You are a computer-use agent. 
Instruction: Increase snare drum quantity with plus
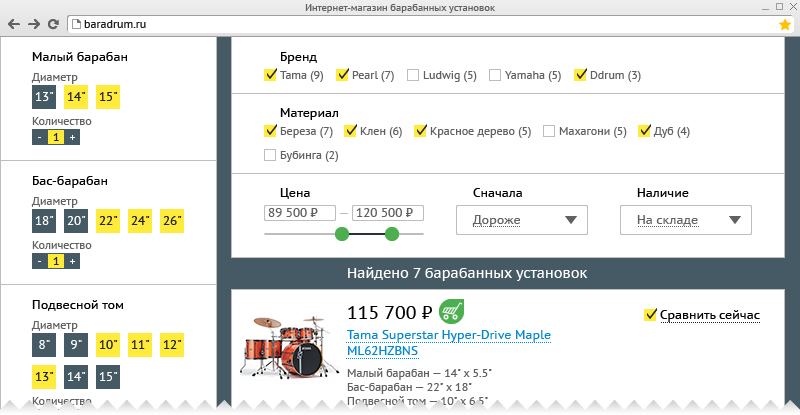[72, 137]
